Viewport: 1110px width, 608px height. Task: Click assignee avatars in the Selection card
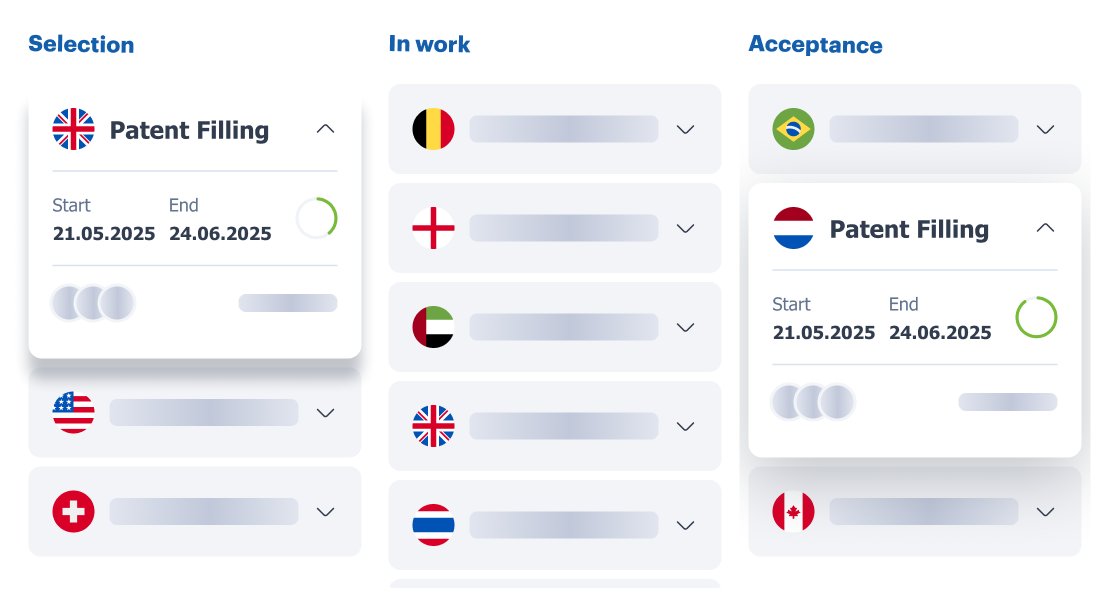point(93,302)
